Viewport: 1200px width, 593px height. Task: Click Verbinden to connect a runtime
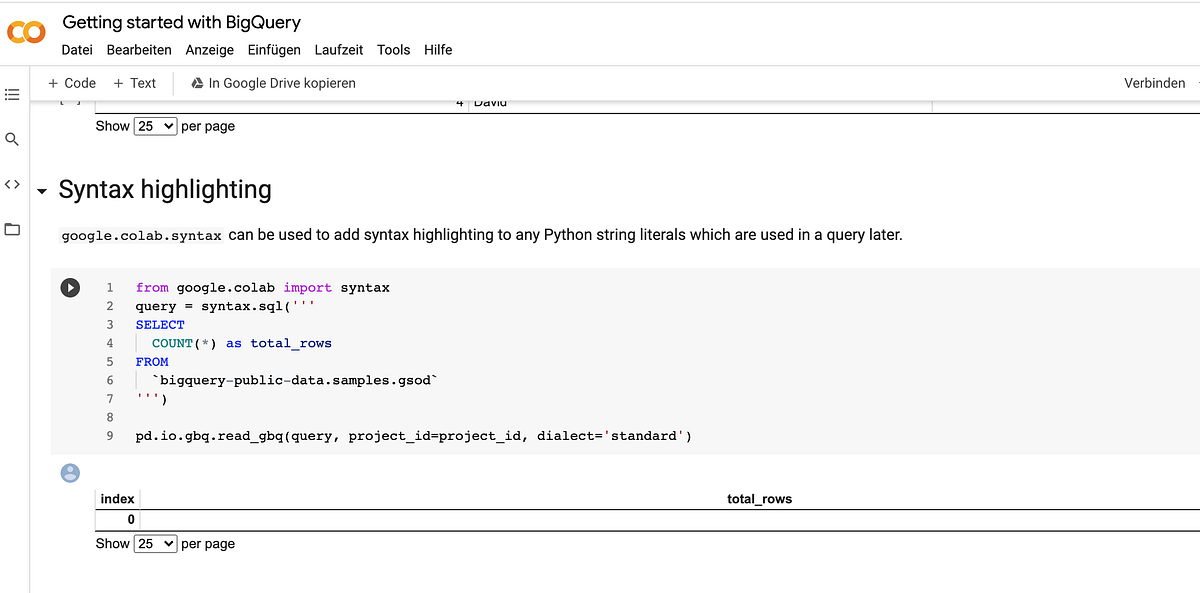(x=1154, y=83)
